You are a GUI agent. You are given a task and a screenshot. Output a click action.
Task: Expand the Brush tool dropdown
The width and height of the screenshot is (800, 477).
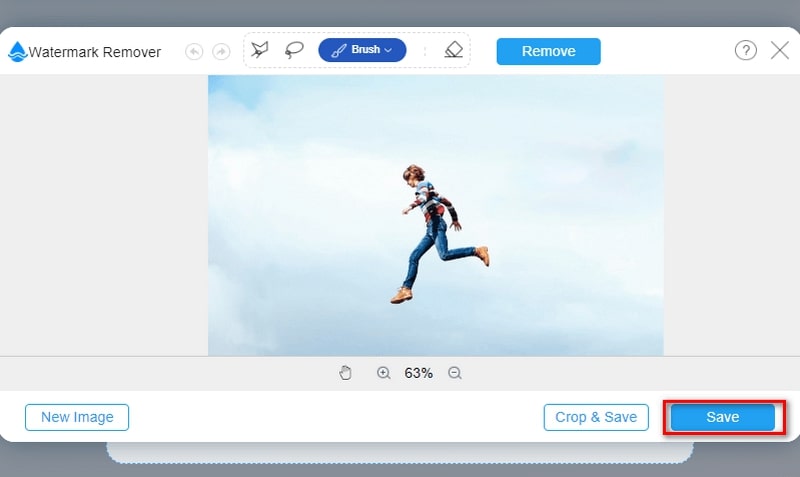(x=361, y=50)
